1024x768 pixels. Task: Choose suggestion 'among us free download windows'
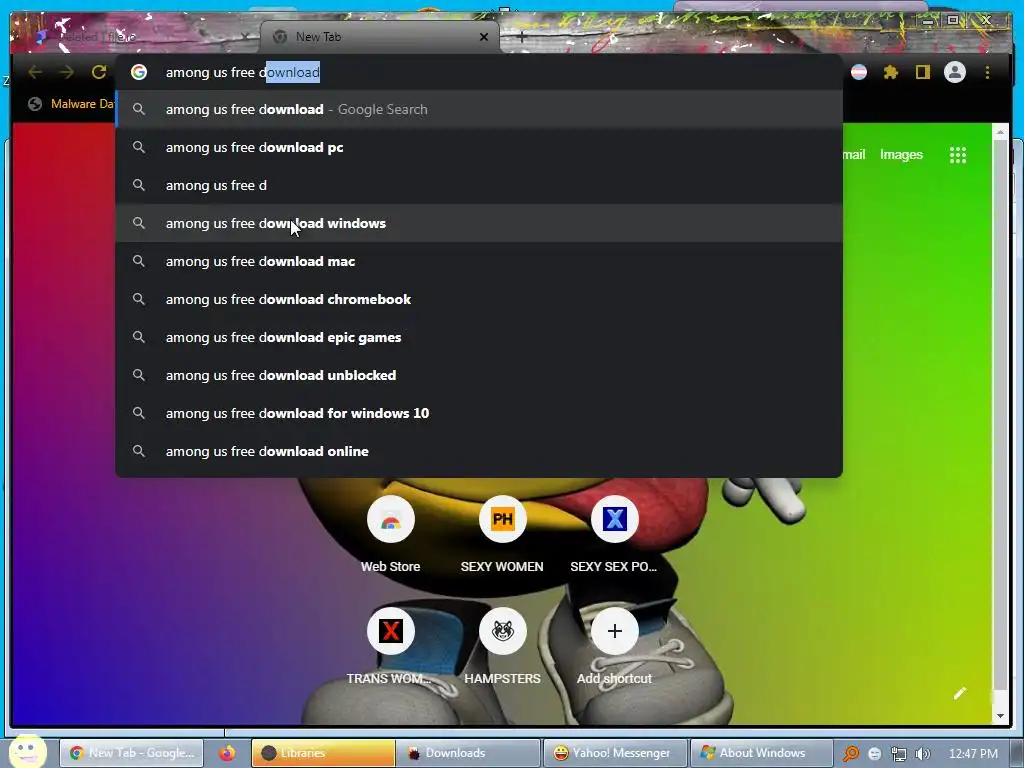[479, 223]
